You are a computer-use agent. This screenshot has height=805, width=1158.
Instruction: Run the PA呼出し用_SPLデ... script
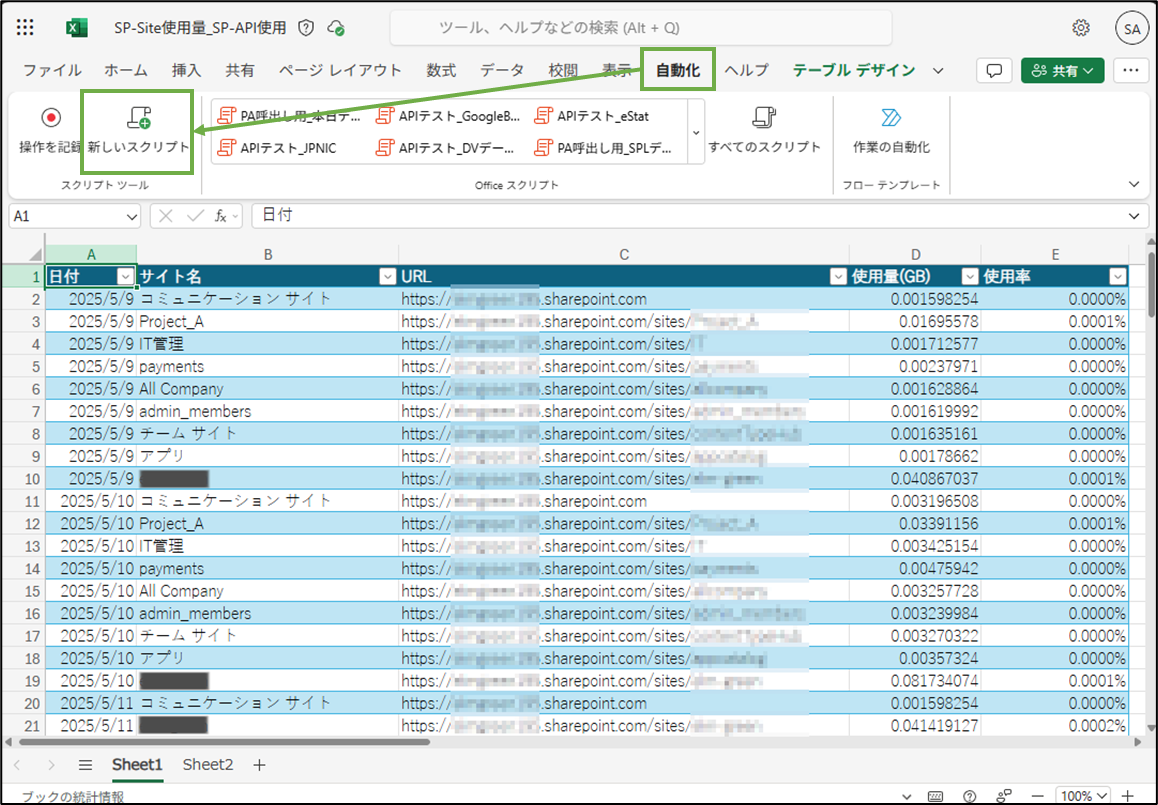point(604,148)
